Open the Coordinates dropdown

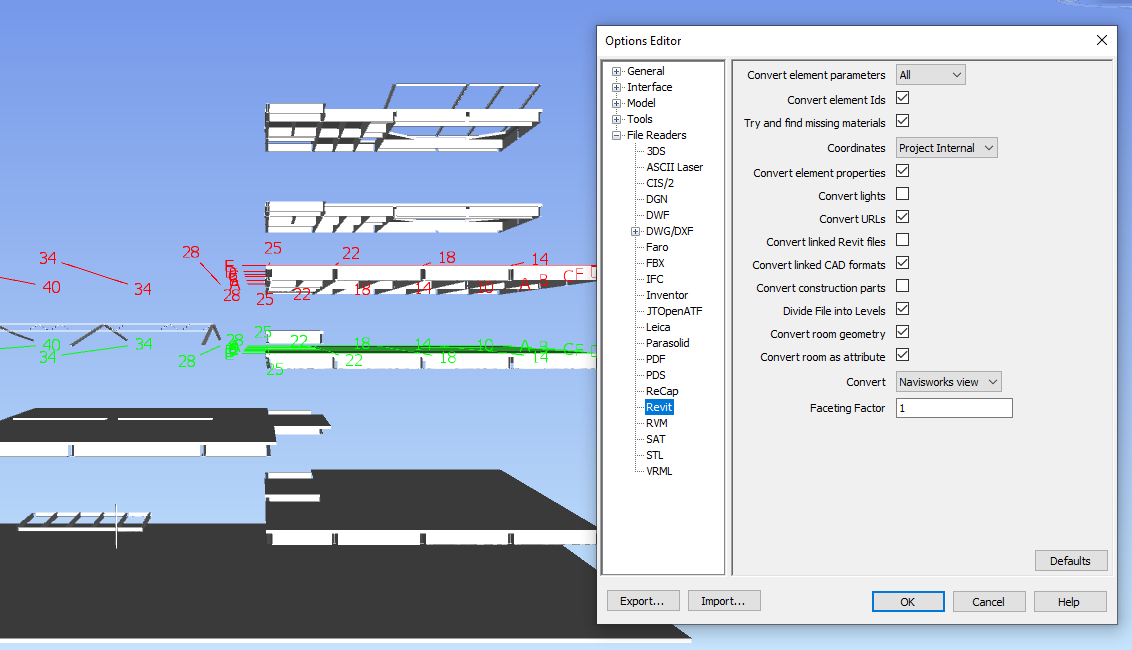pos(946,147)
